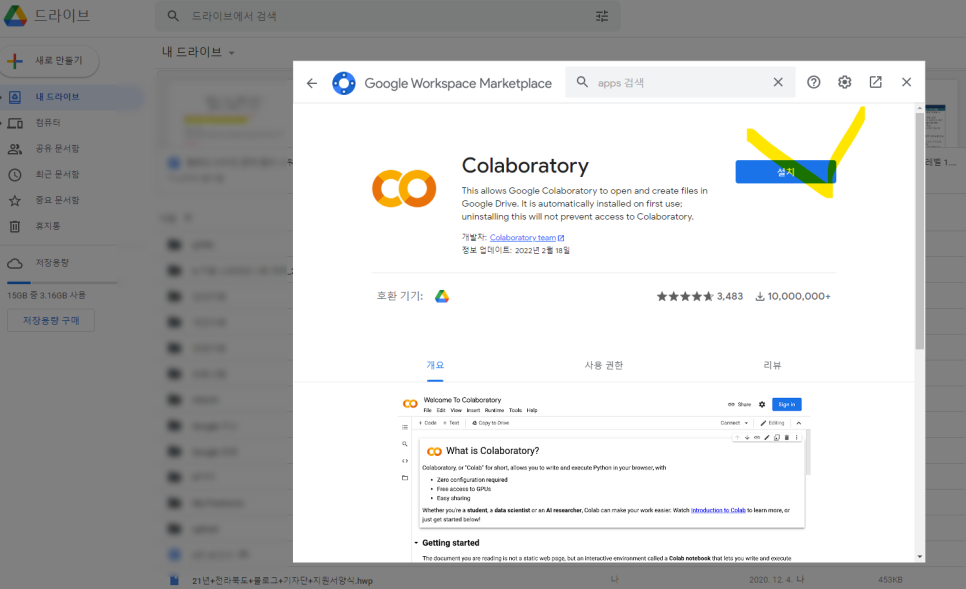Click 저장용량 구매 button

coord(51,320)
